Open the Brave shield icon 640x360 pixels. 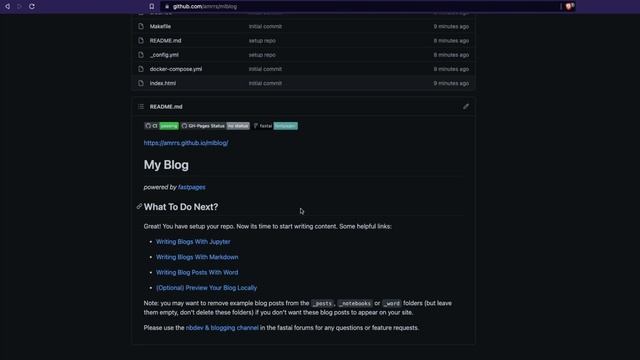pyautogui.click(x=569, y=6)
